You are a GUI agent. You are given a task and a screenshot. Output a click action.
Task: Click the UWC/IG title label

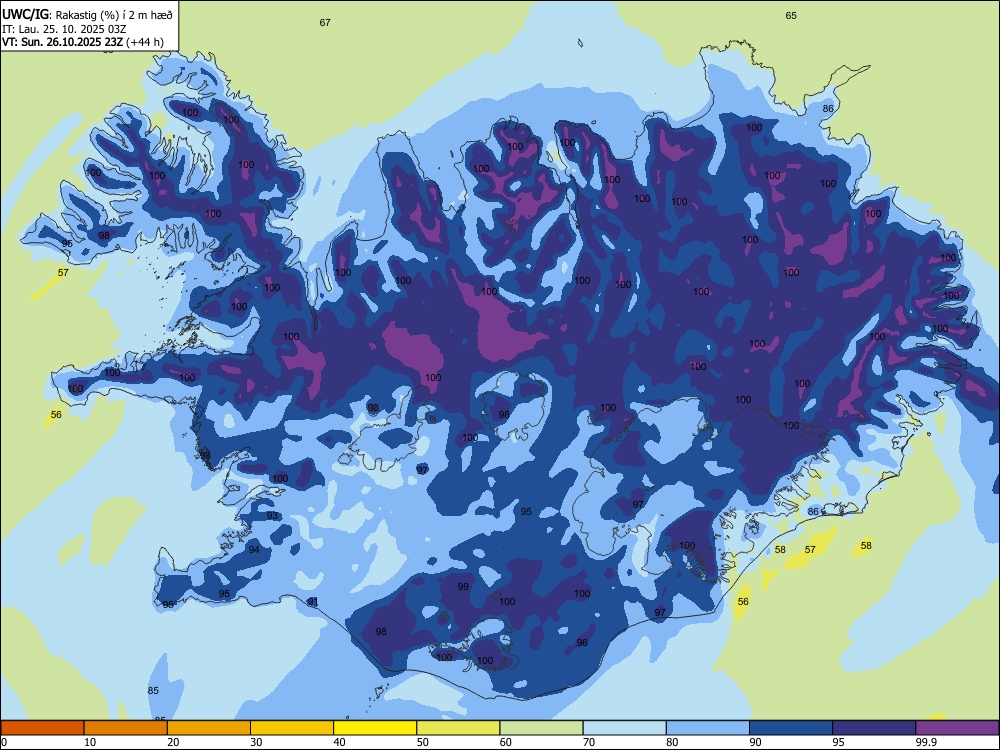coord(25,14)
